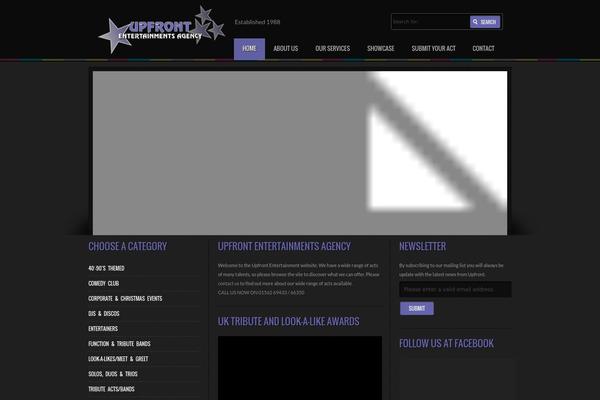Select the Tribute Acts/Bands category
This screenshot has width=600, height=400.
(x=111, y=389)
